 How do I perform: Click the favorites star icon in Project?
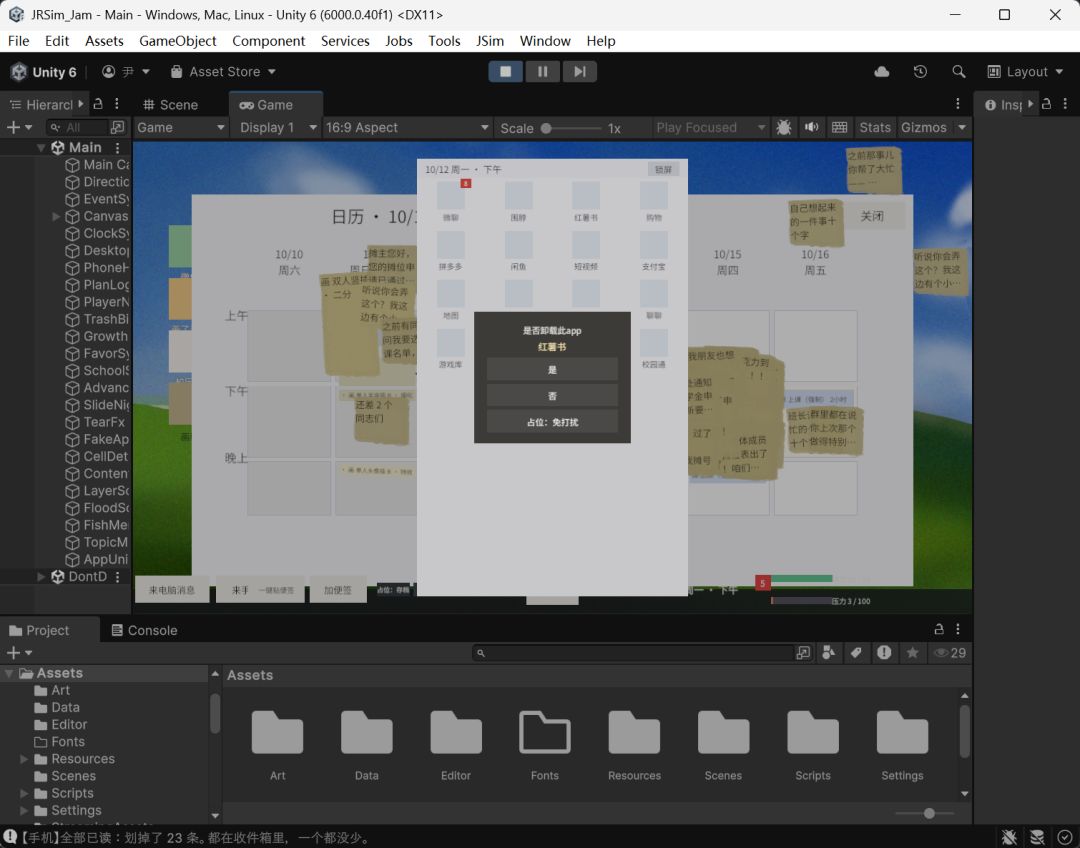tap(912, 652)
